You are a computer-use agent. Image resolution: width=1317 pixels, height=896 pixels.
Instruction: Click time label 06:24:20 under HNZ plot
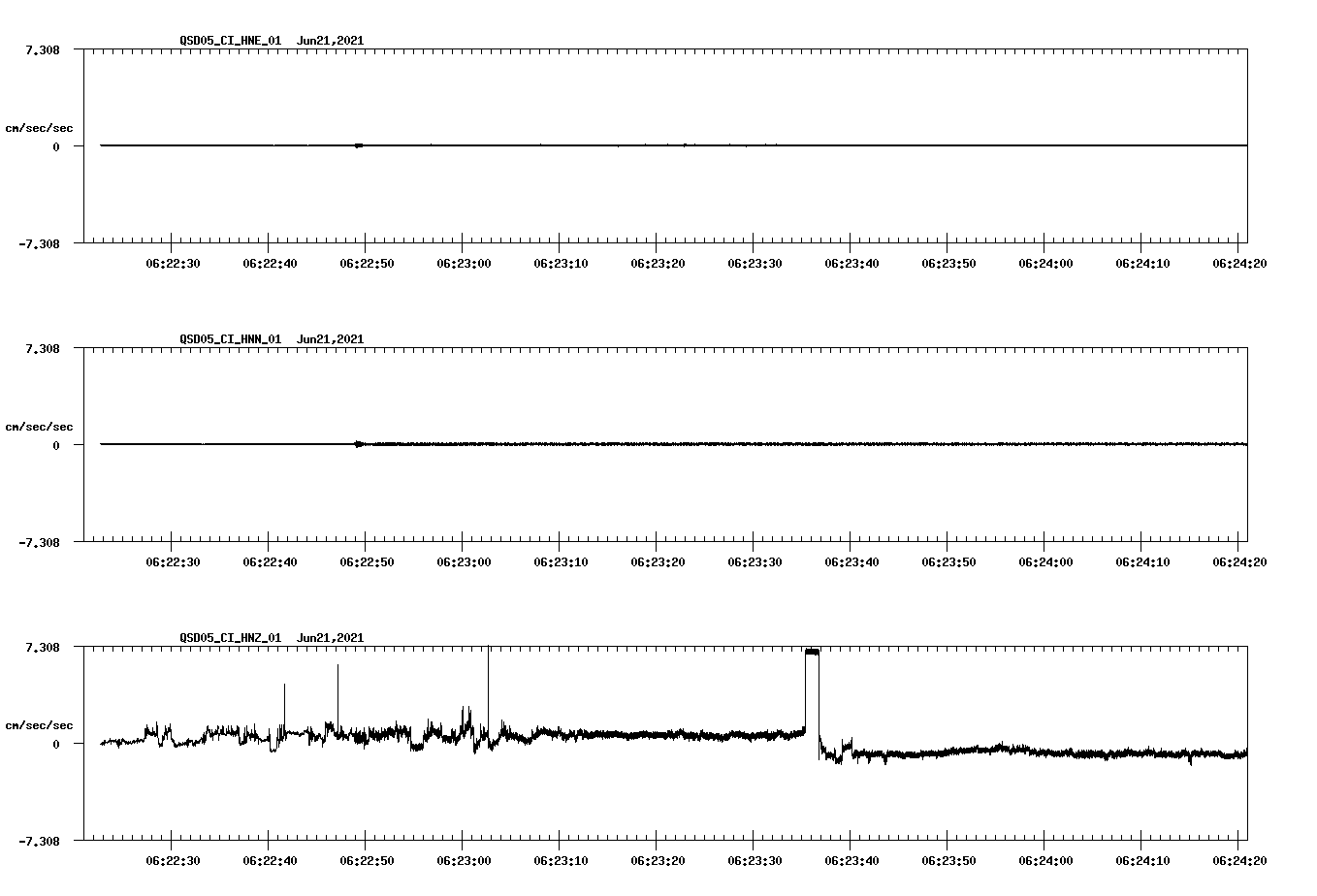(x=1239, y=860)
